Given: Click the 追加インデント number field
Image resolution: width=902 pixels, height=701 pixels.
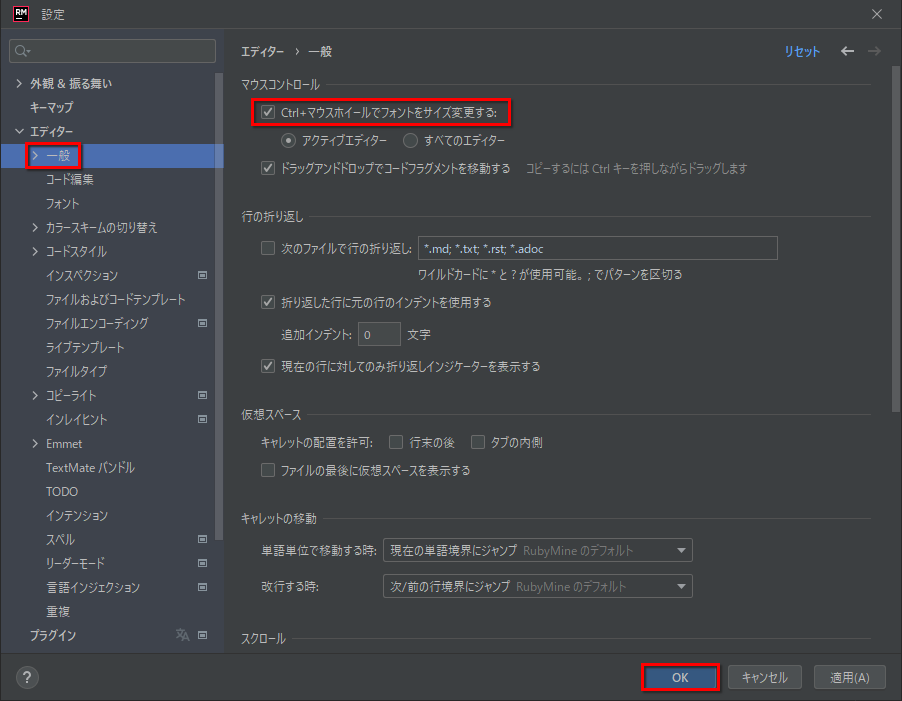Looking at the screenshot, I should click(x=379, y=334).
